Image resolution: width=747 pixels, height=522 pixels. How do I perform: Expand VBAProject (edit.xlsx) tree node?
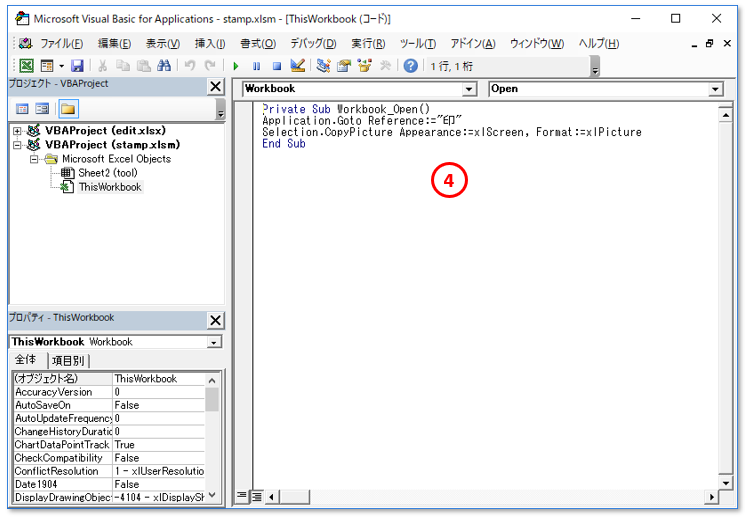click(17, 131)
